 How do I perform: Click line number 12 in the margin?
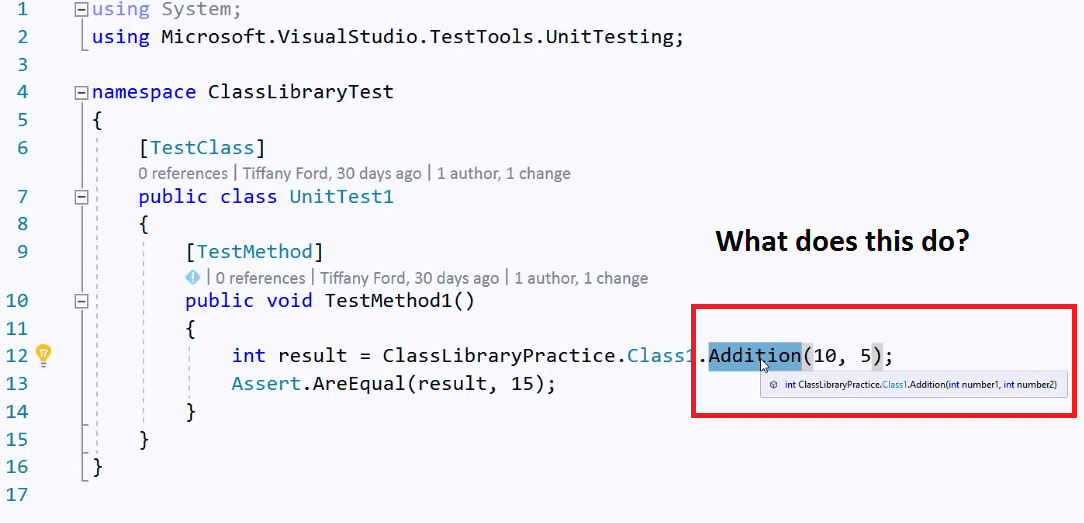tap(17, 356)
